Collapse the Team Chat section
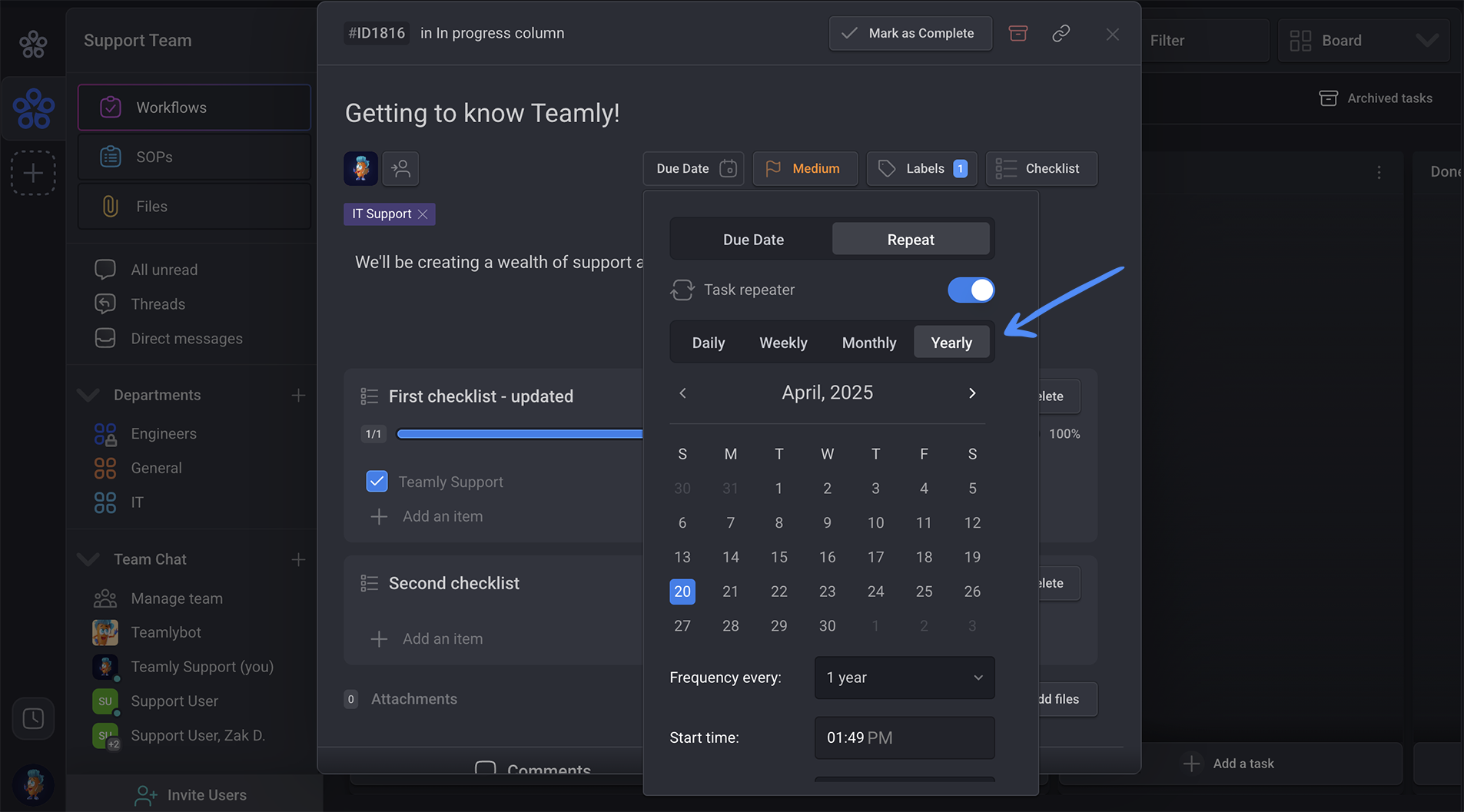The height and width of the screenshot is (812, 1464). click(x=88, y=559)
